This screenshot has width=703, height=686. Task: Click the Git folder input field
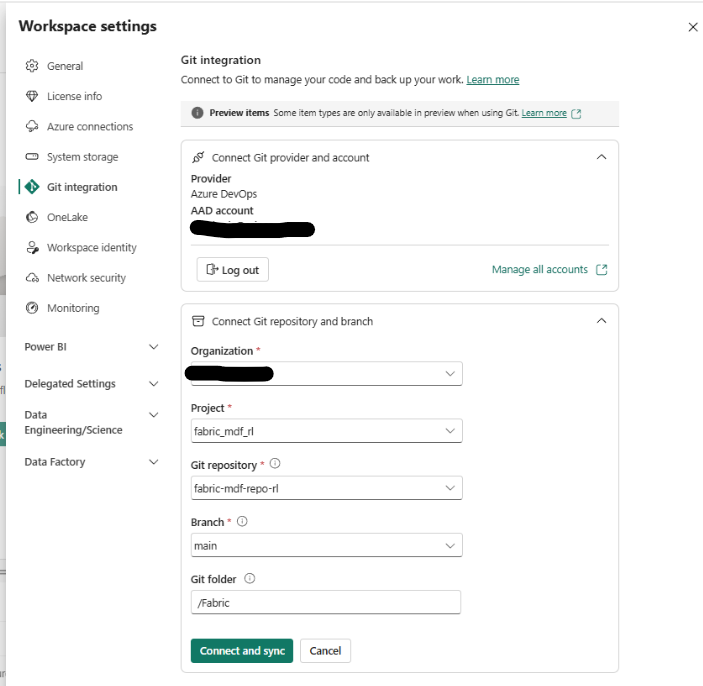325,602
